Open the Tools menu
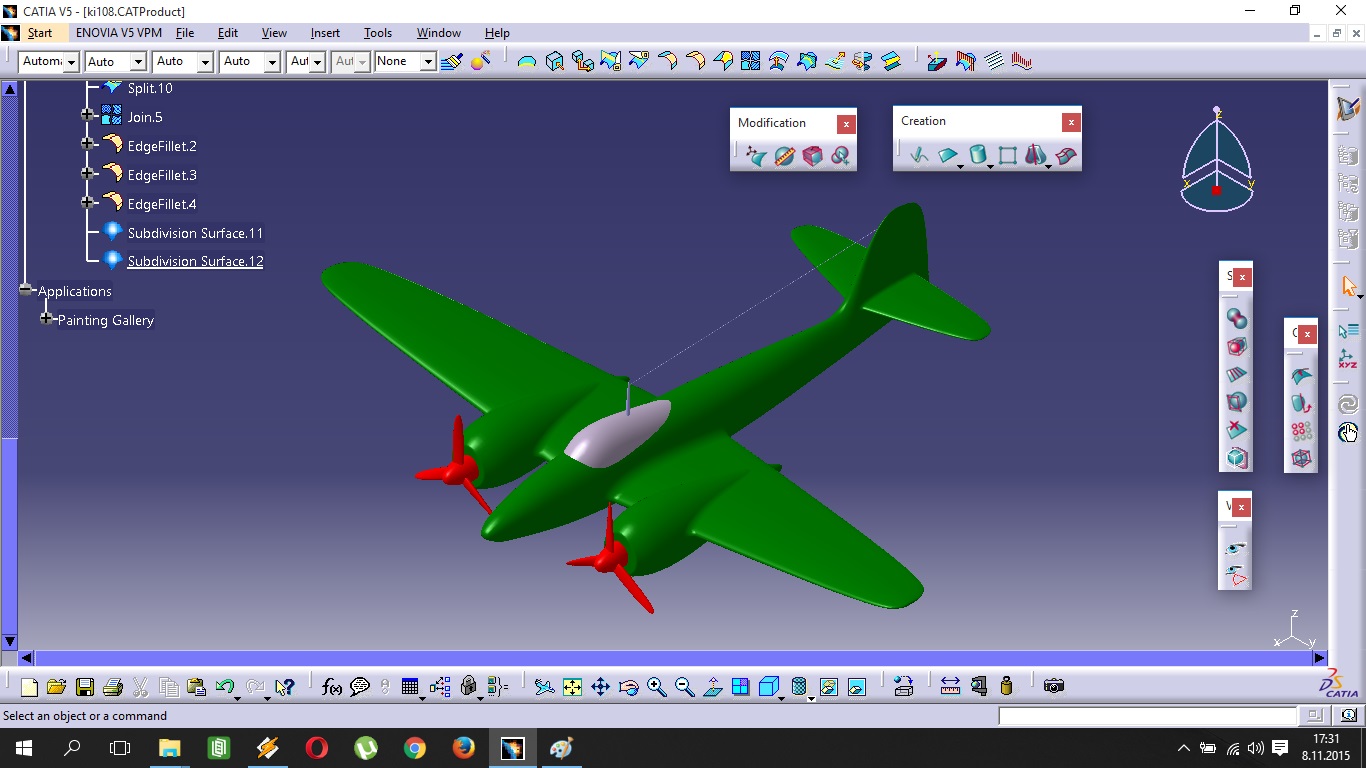This screenshot has height=768, width=1366. click(x=378, y=33)
